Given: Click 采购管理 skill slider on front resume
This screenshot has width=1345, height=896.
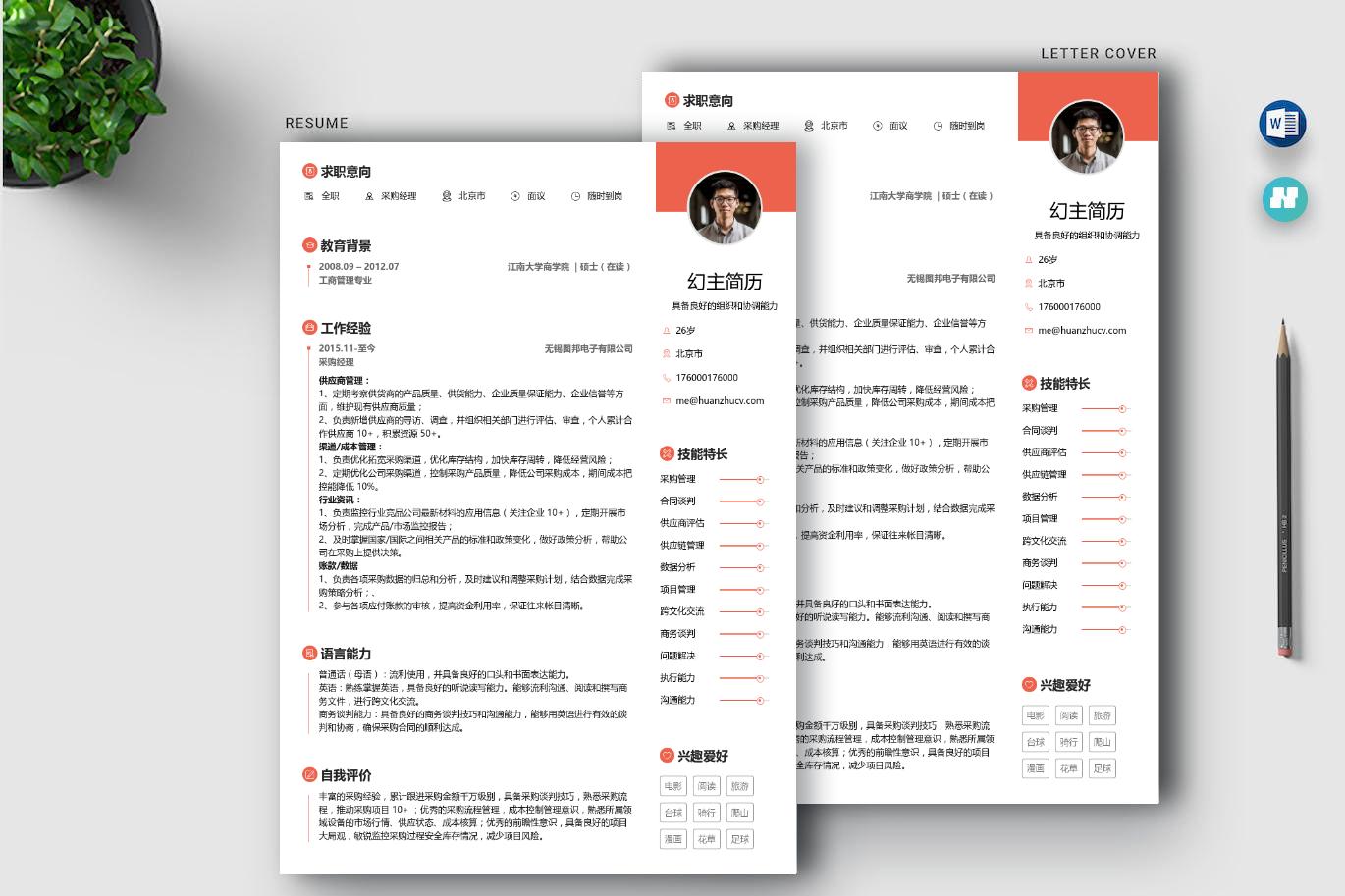Looking at the screenshot, I should click(743, 479).
